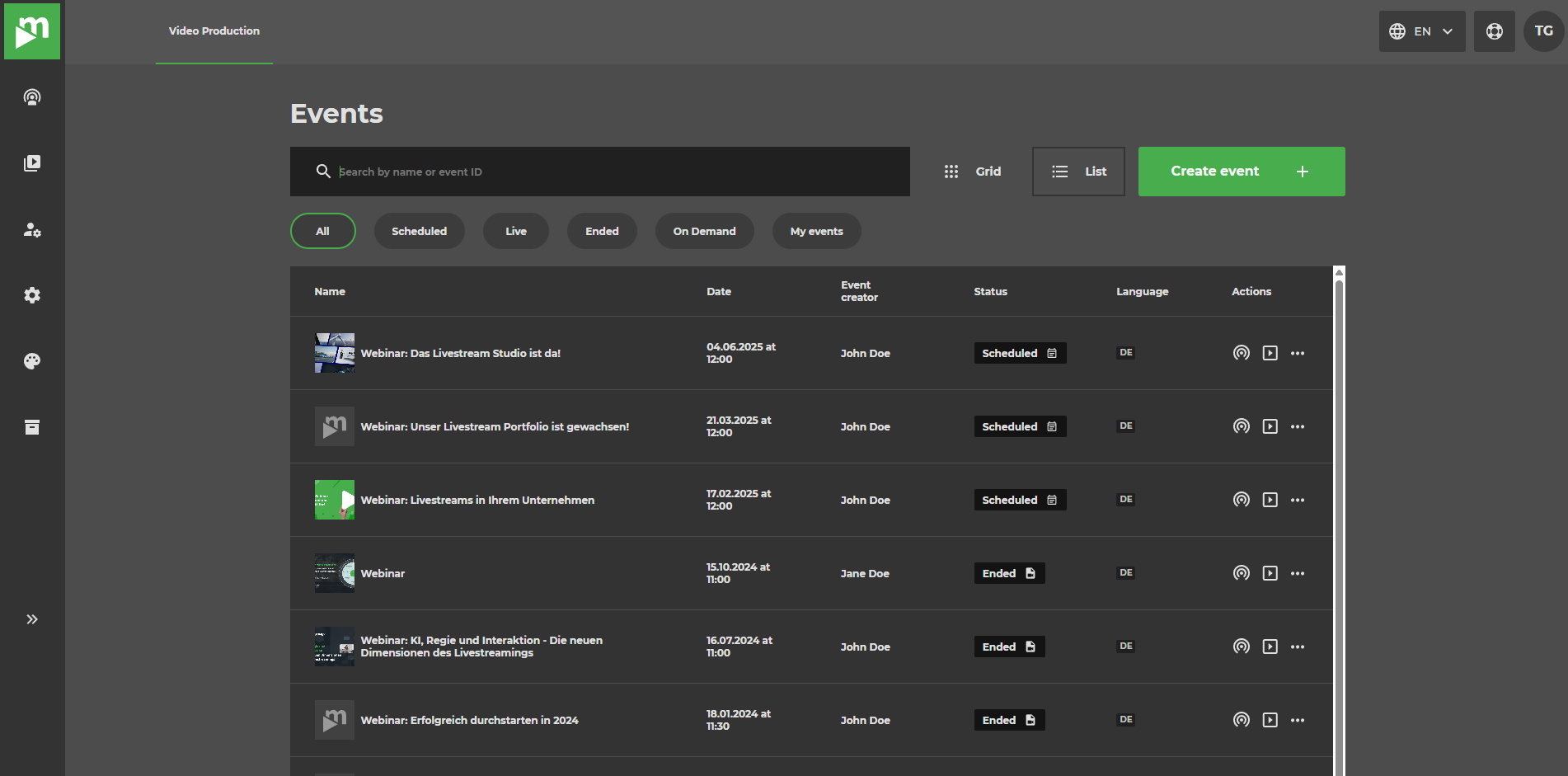Open broadcast icon for Jane Doe's Webinar

(x=1242, y=573)
